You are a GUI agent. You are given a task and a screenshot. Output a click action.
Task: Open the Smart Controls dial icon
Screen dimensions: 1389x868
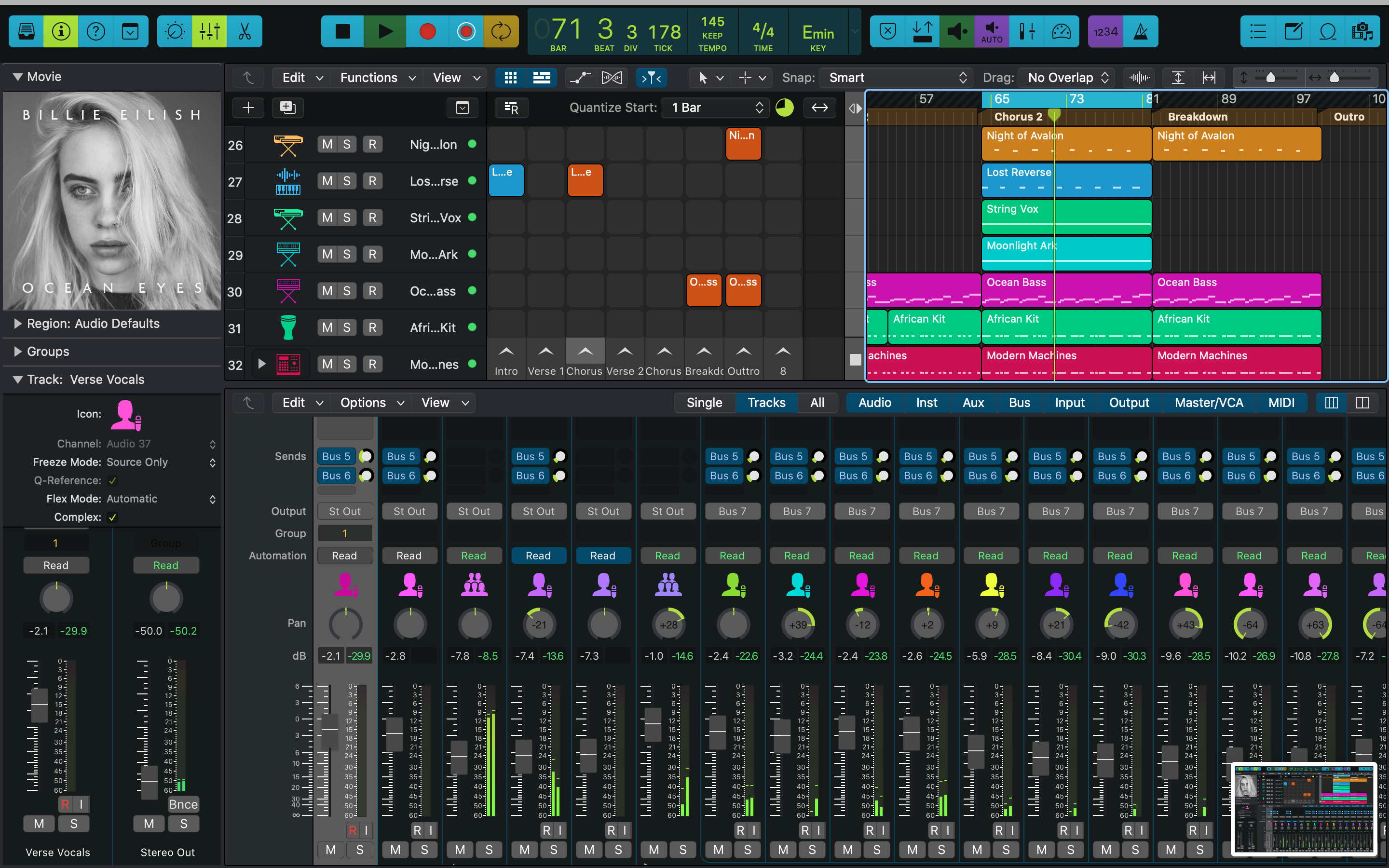pyautogui.click(x=175, y=31)
